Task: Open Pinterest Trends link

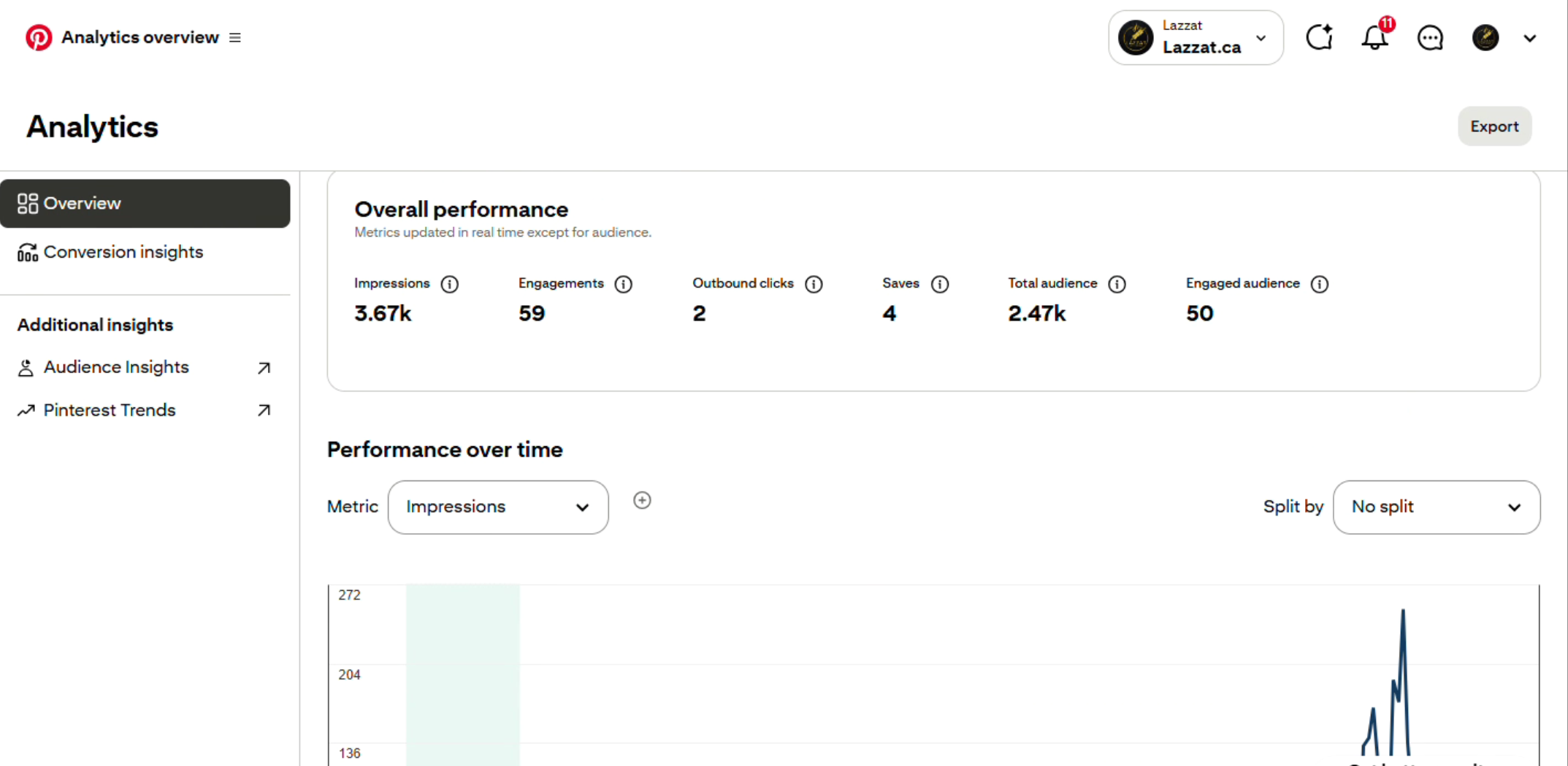Action: (x=110, y=410)
